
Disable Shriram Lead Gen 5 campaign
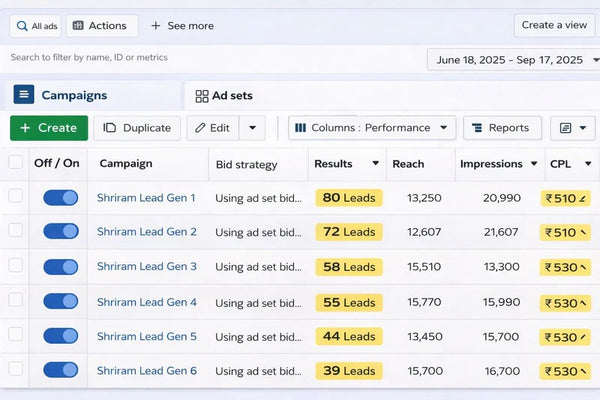pyautogui.click(x=60, y=336)
